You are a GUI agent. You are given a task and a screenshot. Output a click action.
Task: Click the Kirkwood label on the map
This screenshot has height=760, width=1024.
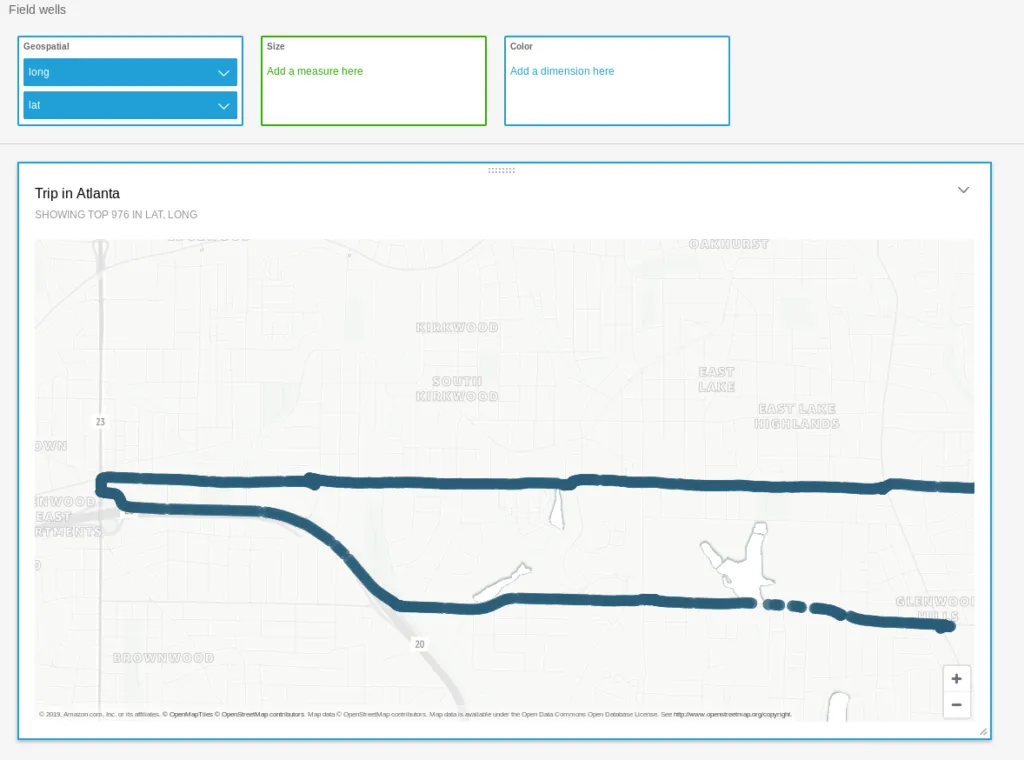pyautogui.click(x=457, y=328)
